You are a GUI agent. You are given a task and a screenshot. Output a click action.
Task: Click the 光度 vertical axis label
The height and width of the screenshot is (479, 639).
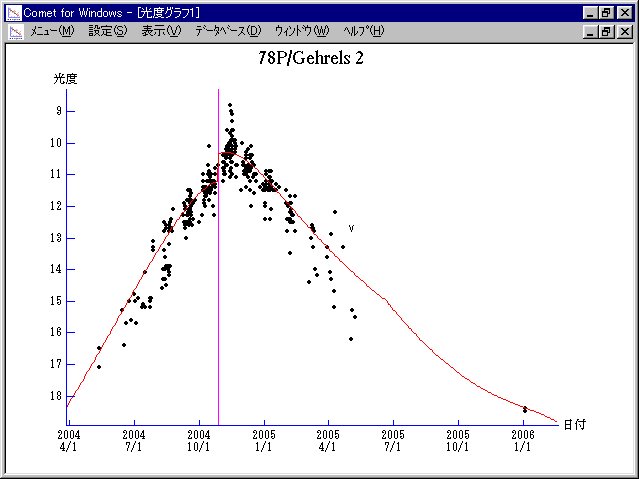[x=65, y=78]
